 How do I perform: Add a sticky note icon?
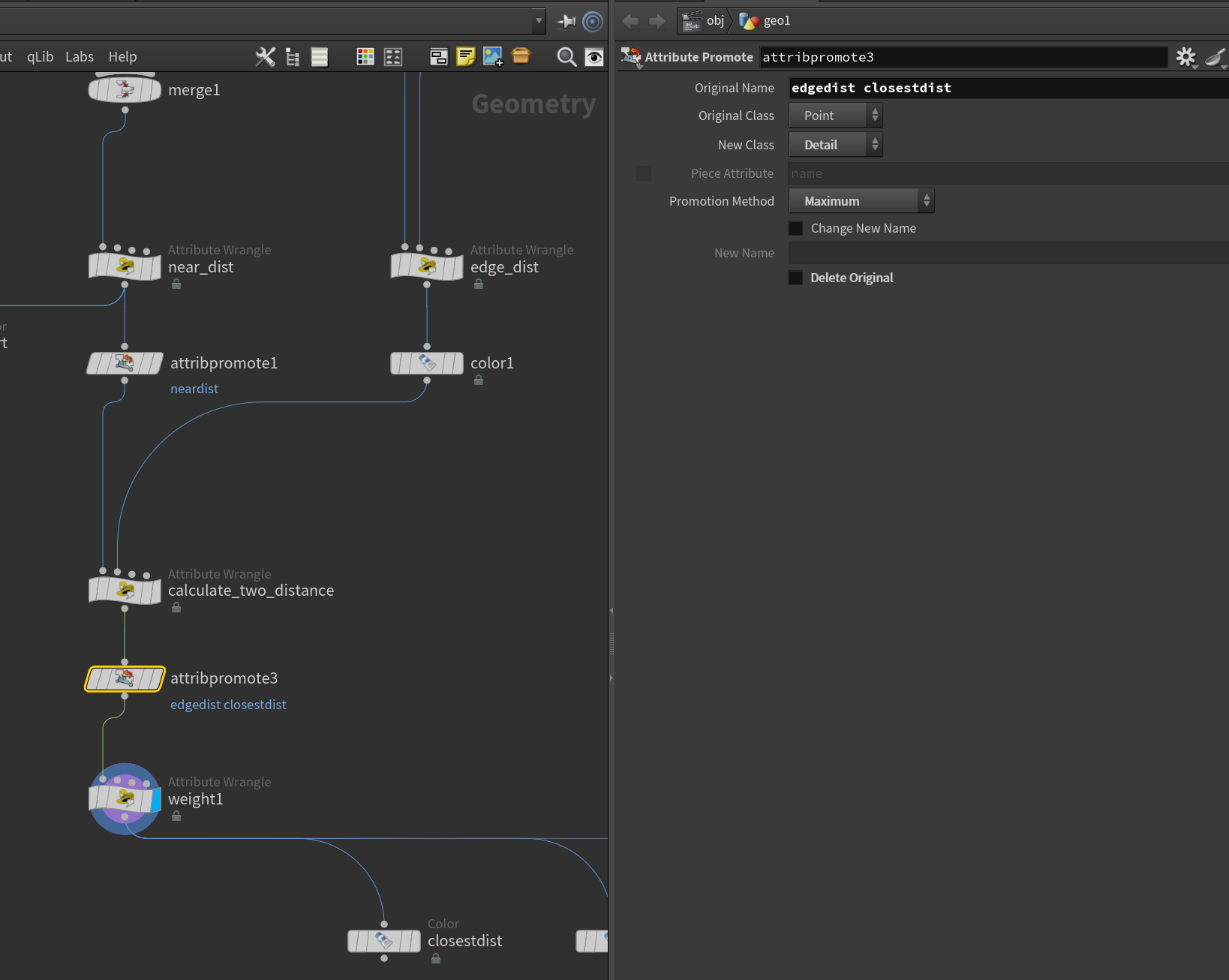[466, 57]
